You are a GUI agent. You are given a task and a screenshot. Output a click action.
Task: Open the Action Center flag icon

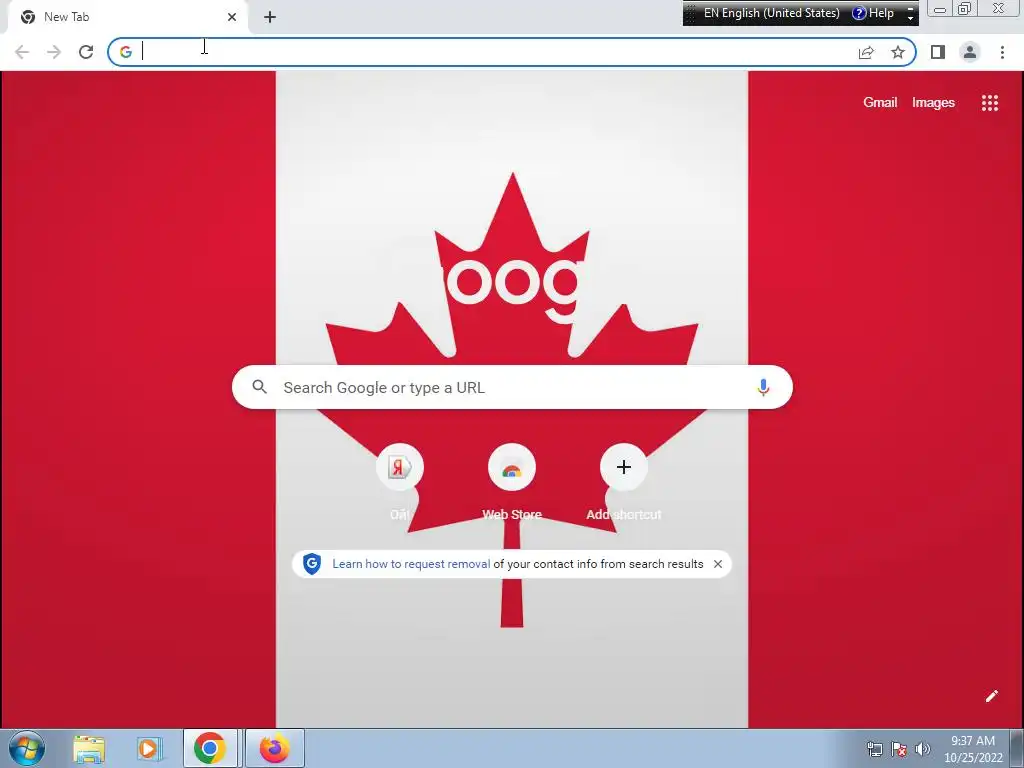(899, 749)
